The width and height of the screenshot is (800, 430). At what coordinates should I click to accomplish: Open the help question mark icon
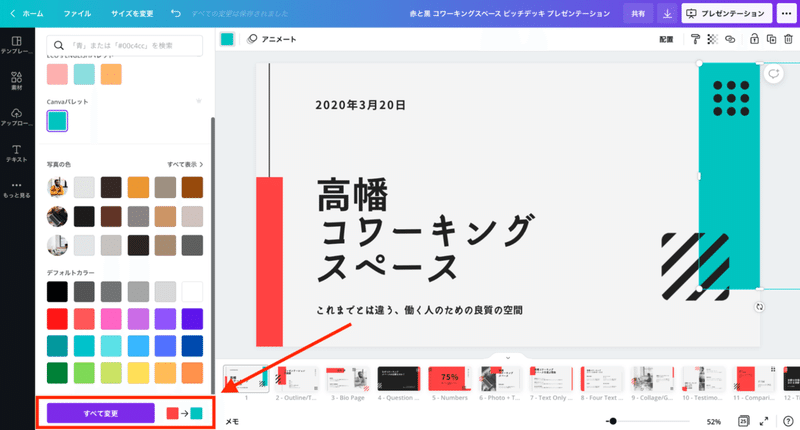pyautogui.click(x=788, y=421)
